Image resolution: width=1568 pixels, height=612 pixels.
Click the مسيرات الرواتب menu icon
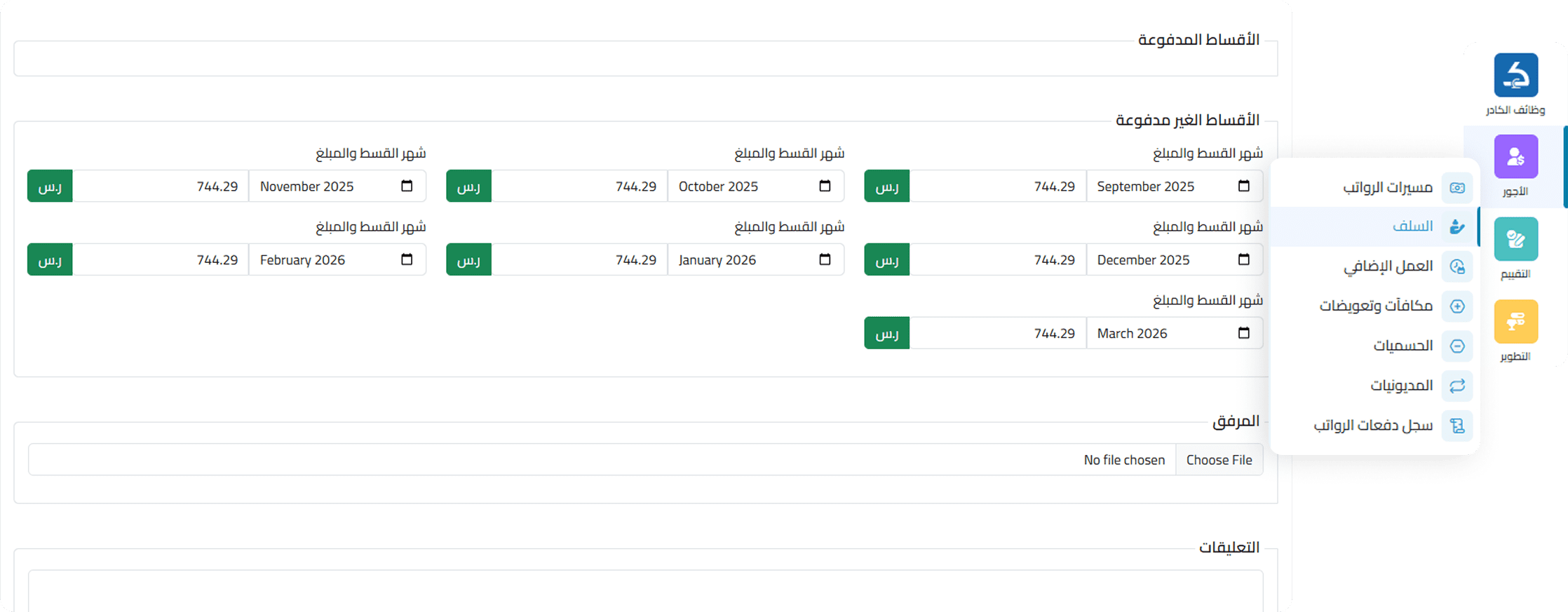click(1457, 188)
